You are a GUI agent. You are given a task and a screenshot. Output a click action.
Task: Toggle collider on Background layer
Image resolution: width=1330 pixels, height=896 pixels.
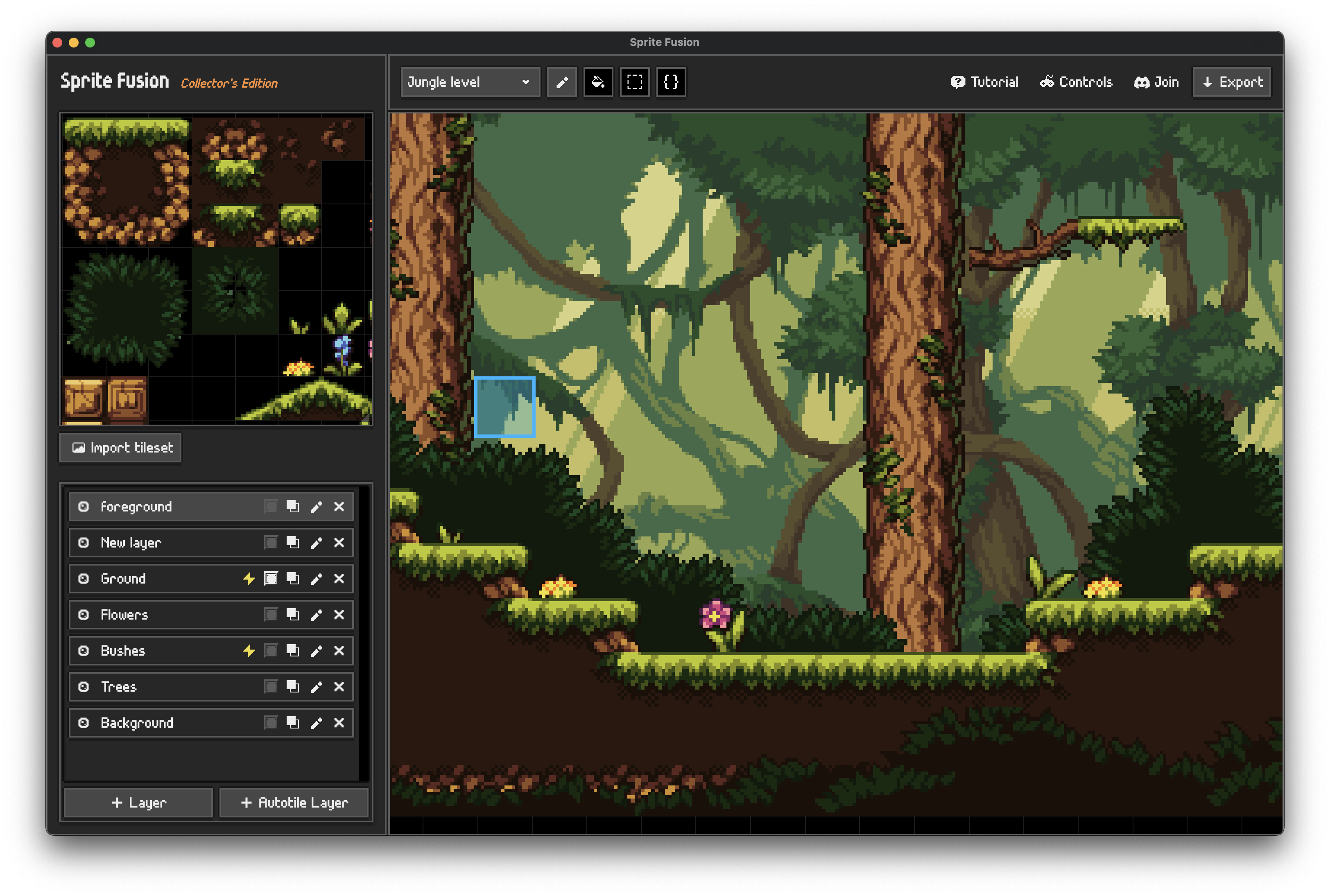pos(270,723)
